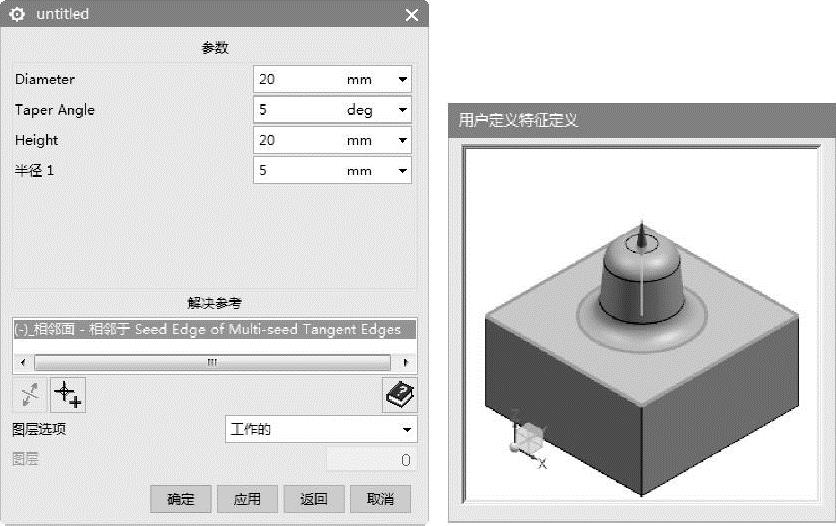Select the 相邻面 Seed Edge reference entry

point(214,329)
